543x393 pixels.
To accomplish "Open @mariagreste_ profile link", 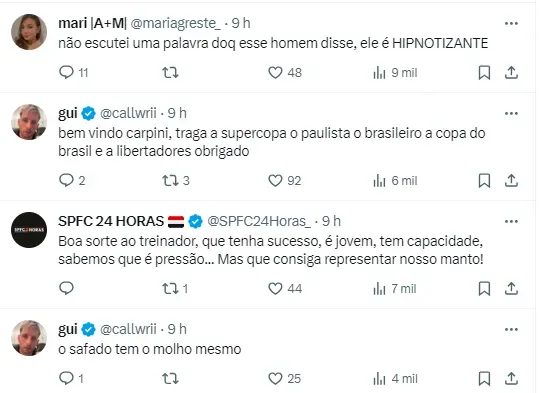I will coord(176,23).
